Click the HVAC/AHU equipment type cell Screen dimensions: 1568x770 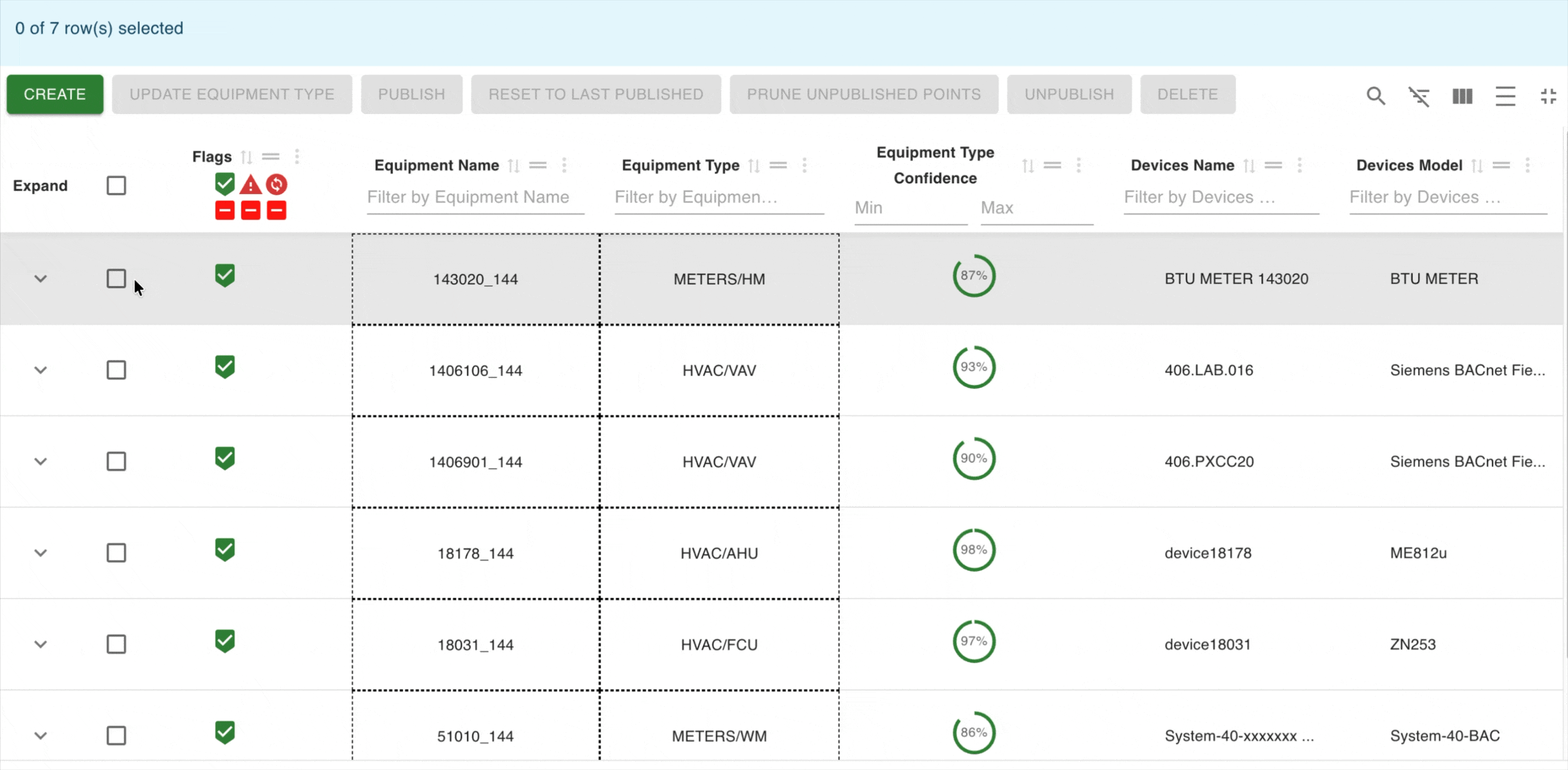[x=719, y=553]
